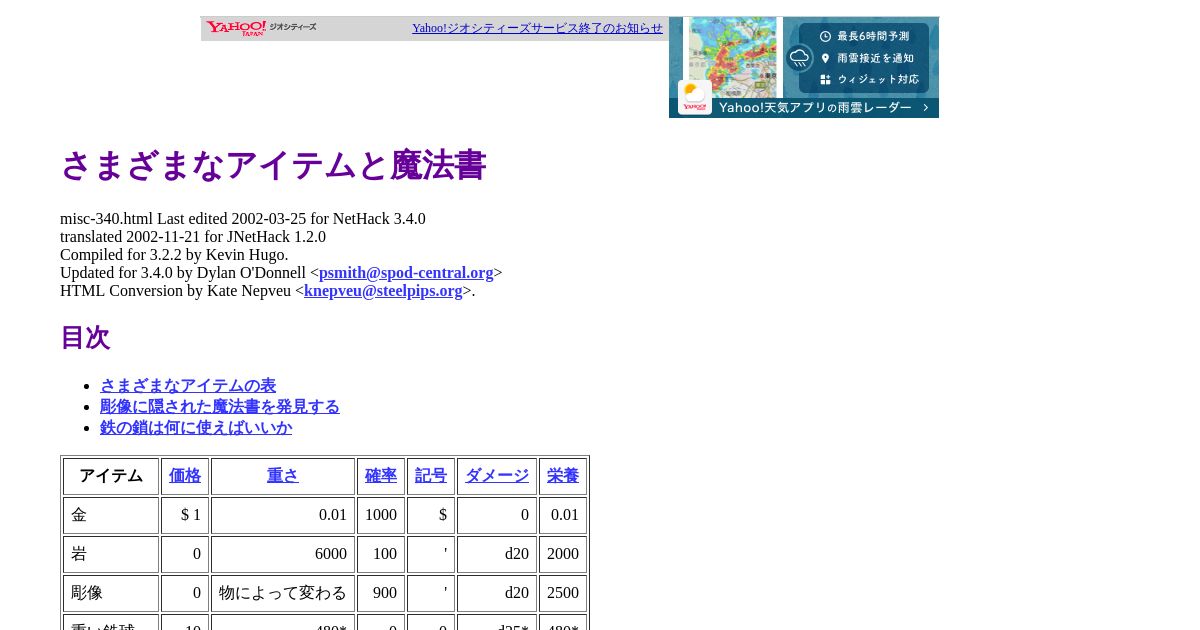Viewport: 1200px width, 630px height.
Task: Open the 確率 column header link
Action: [381, 476]
